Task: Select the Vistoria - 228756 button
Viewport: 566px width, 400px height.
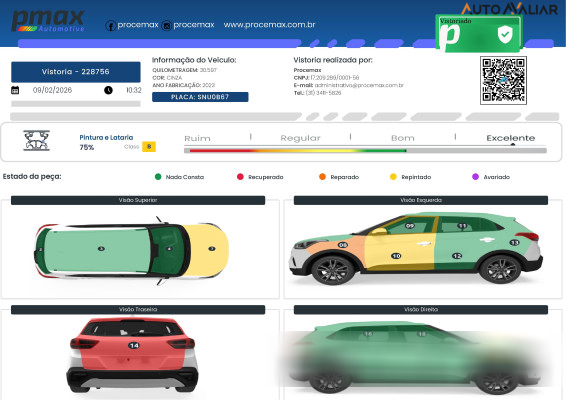Action: click(76, 72)
